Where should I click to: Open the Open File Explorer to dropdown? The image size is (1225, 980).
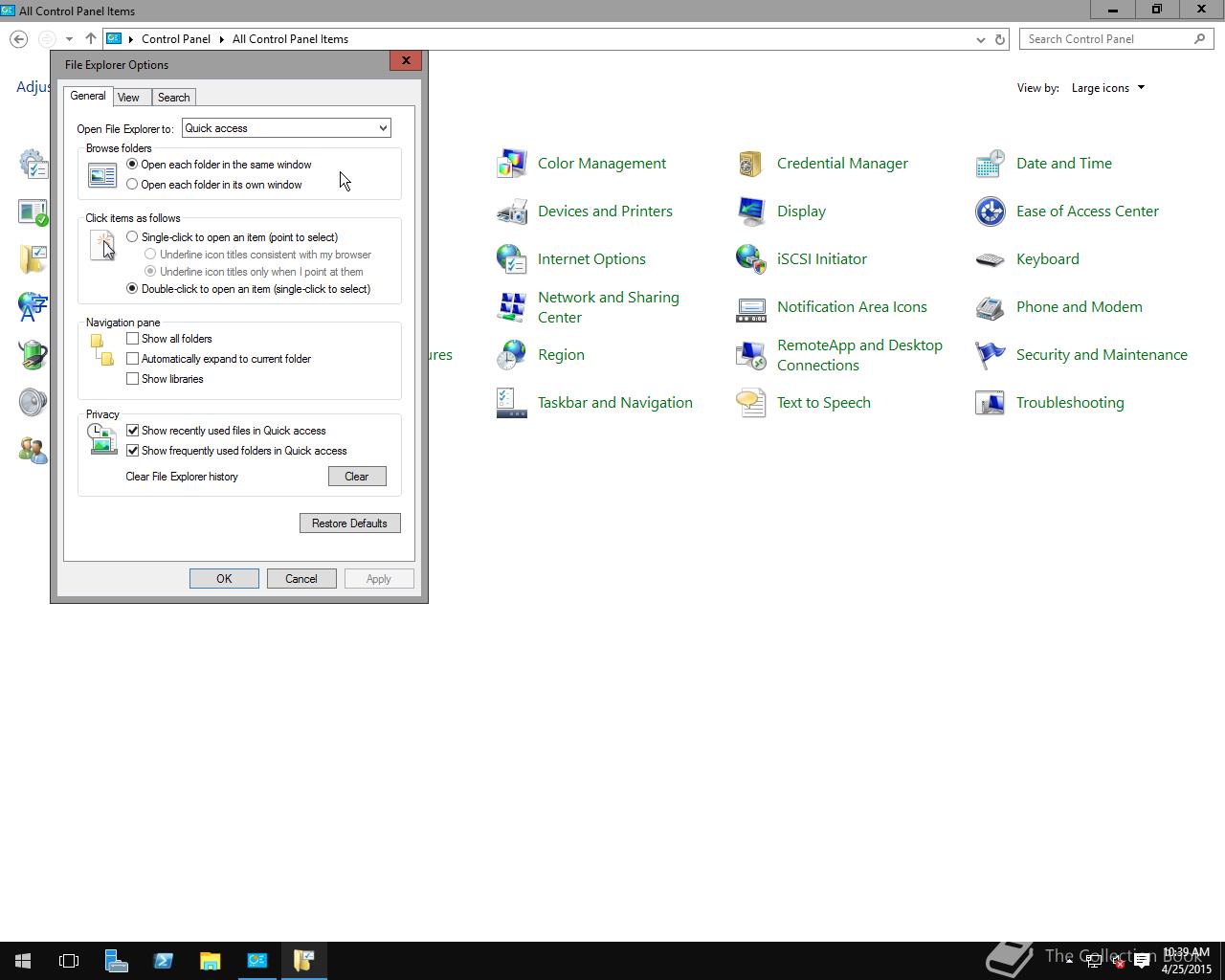click(286, 128)
